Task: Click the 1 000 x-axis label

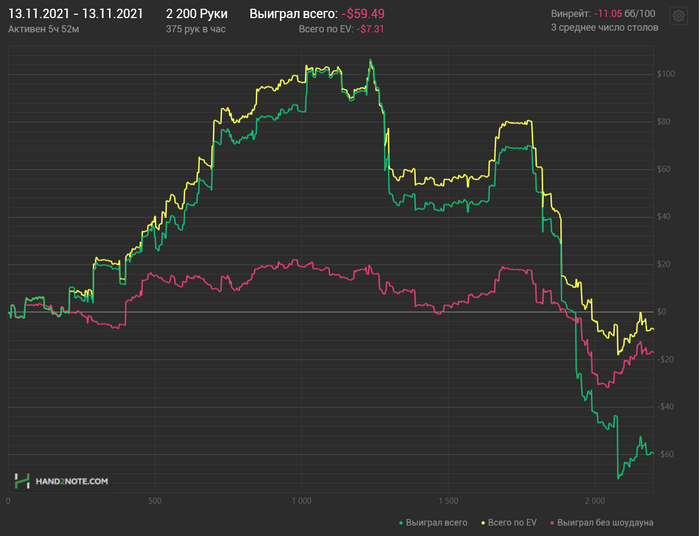Action: (x=301, y=501)
